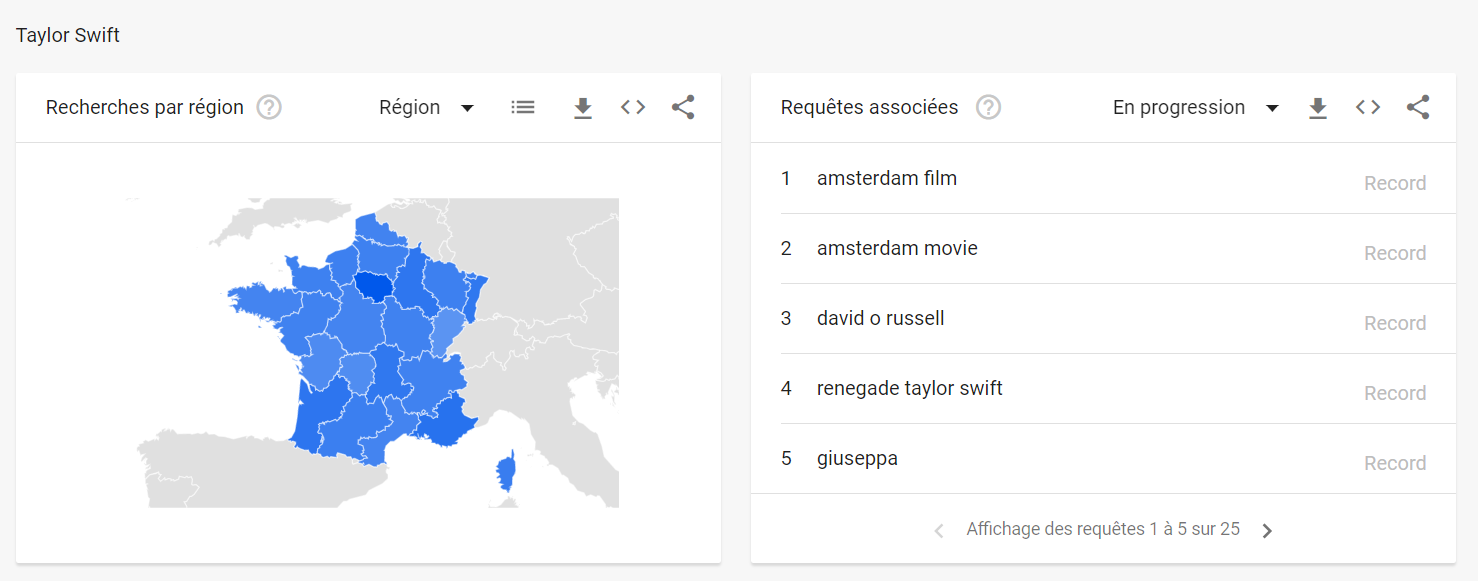
Task: Open the help tooltip for Requêtes associées
Action: [x=988, y=107]
